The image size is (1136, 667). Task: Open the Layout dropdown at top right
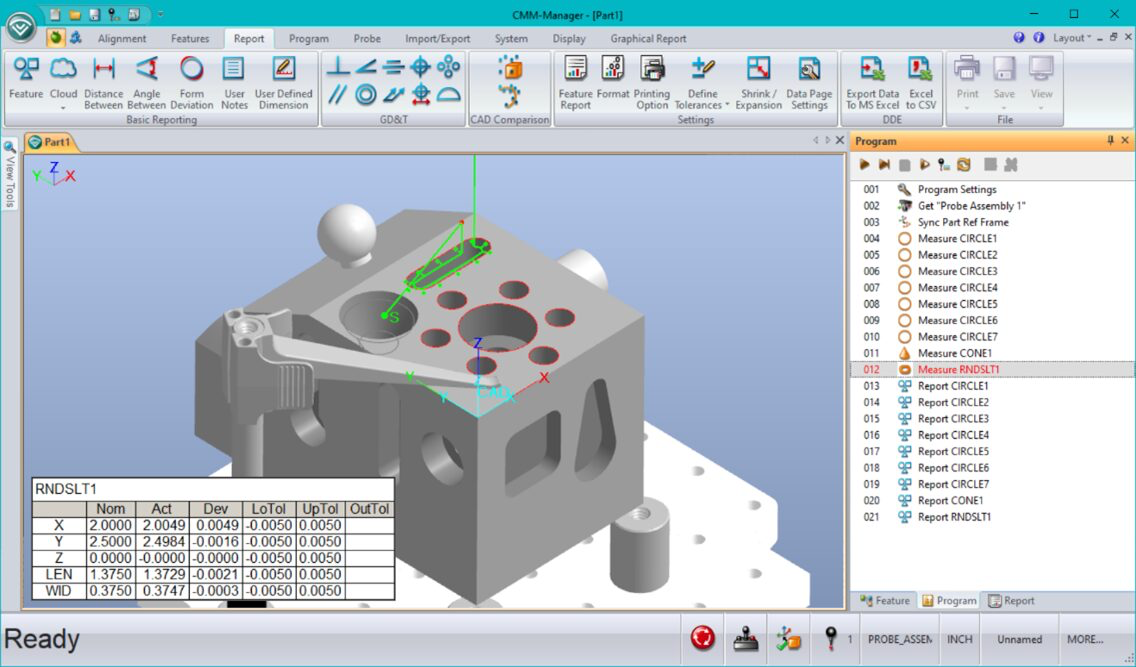click(x=1076, y=37)
